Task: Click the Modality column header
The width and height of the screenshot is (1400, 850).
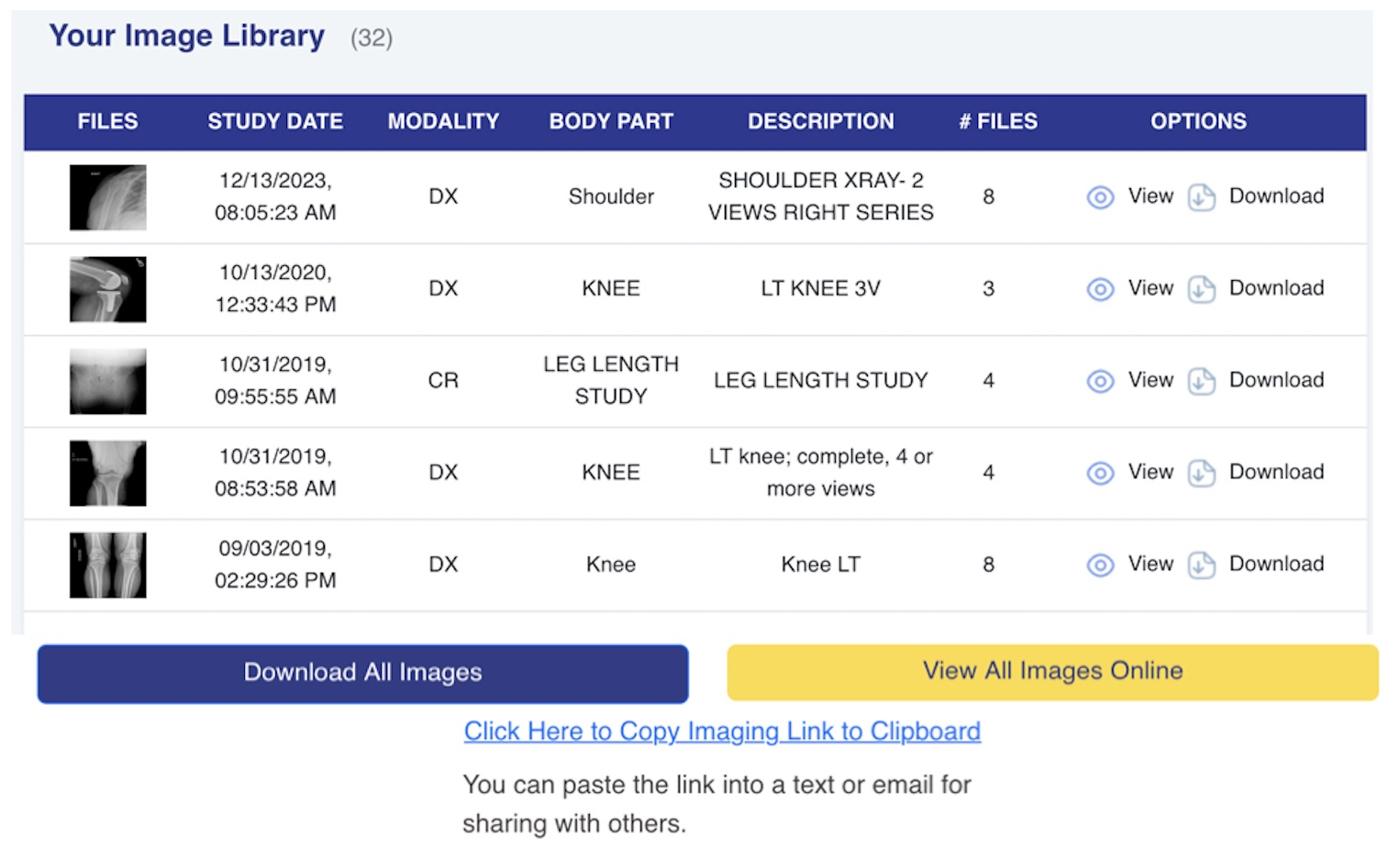Action: [x=443, y=121]
